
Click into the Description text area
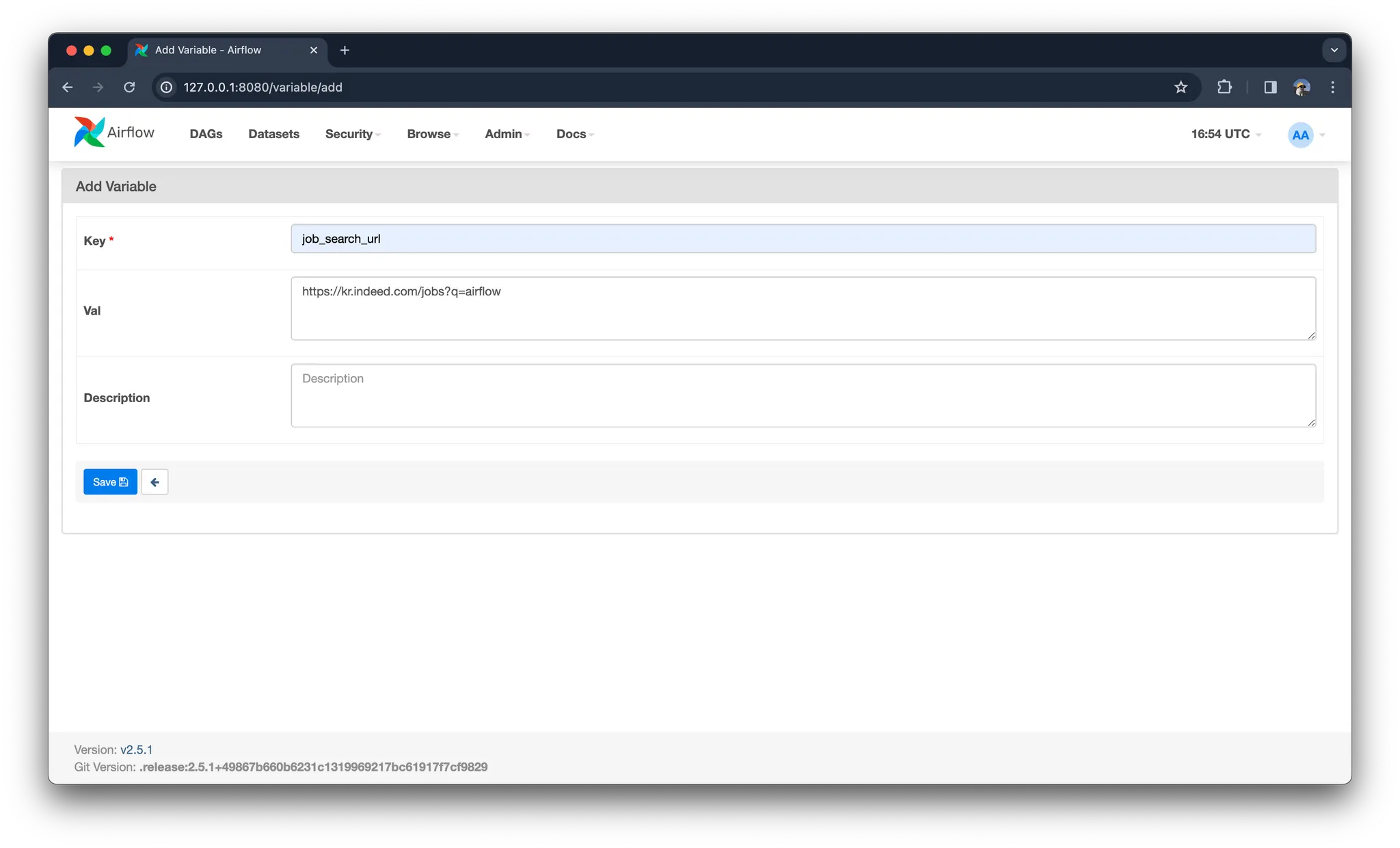(x=803, y=395)
